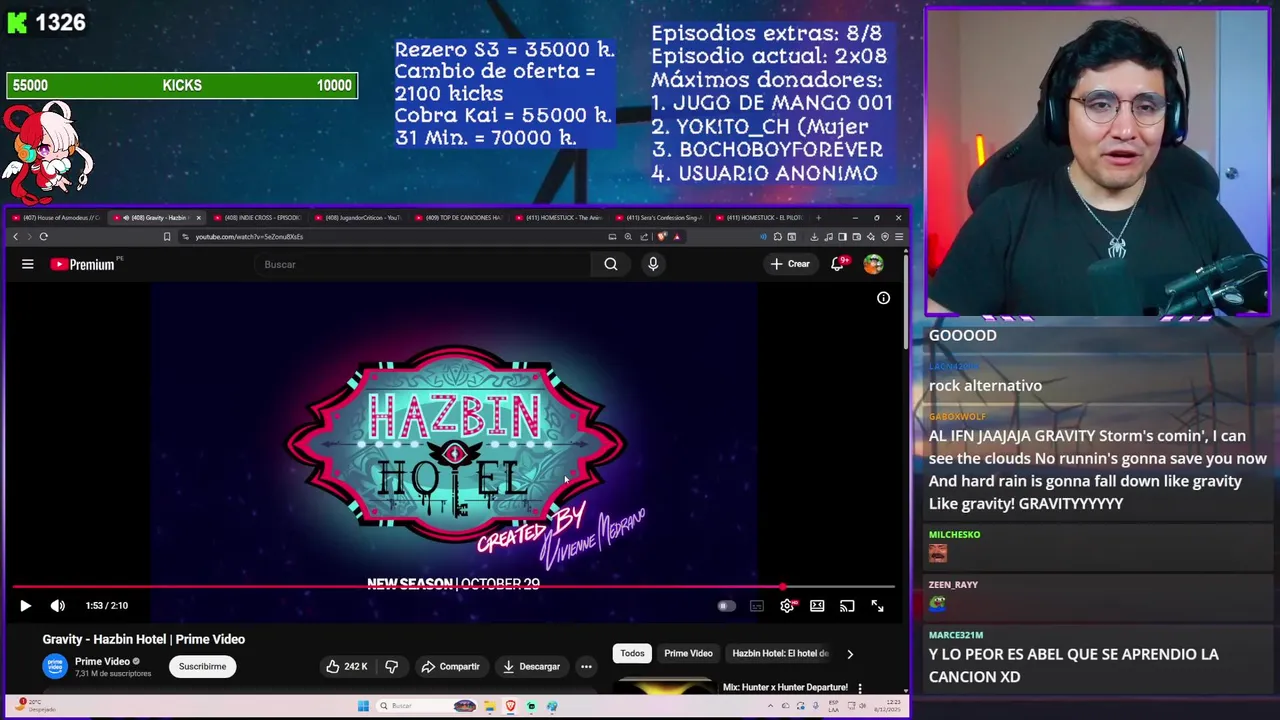Click the YouTube search magnifier button
Screen dimensions: 1280x720
611,264
